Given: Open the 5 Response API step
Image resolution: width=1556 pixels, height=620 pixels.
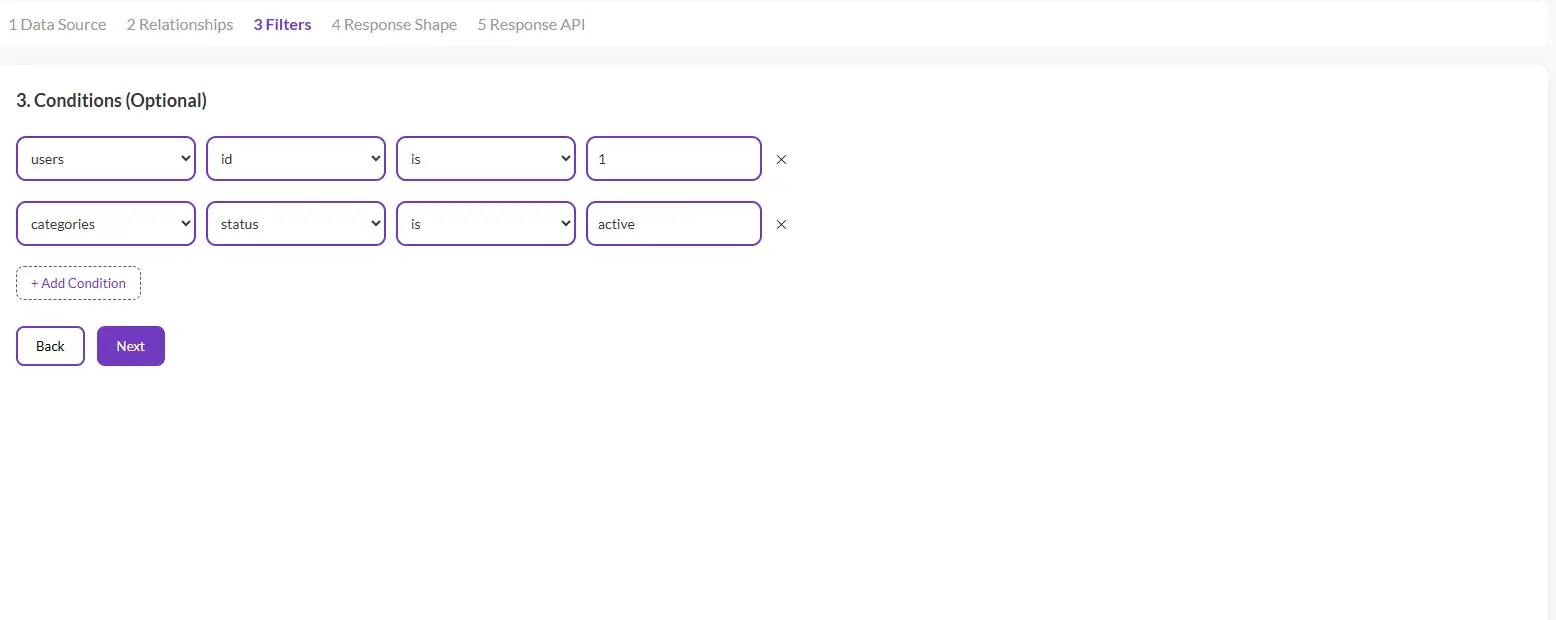Looking at the screenshot, I should coord(531,25).
